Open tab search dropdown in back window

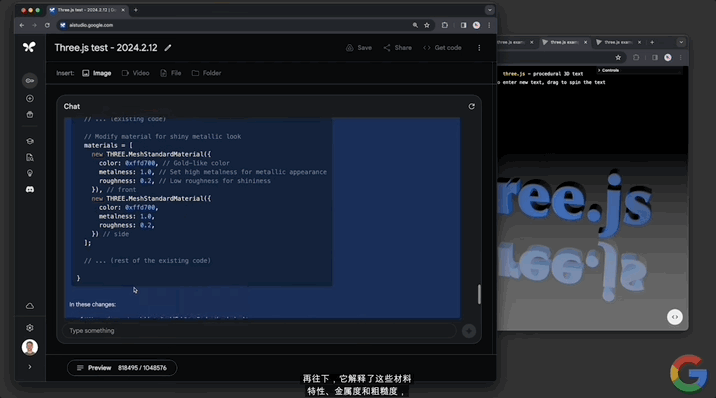(x=681, y=42)
